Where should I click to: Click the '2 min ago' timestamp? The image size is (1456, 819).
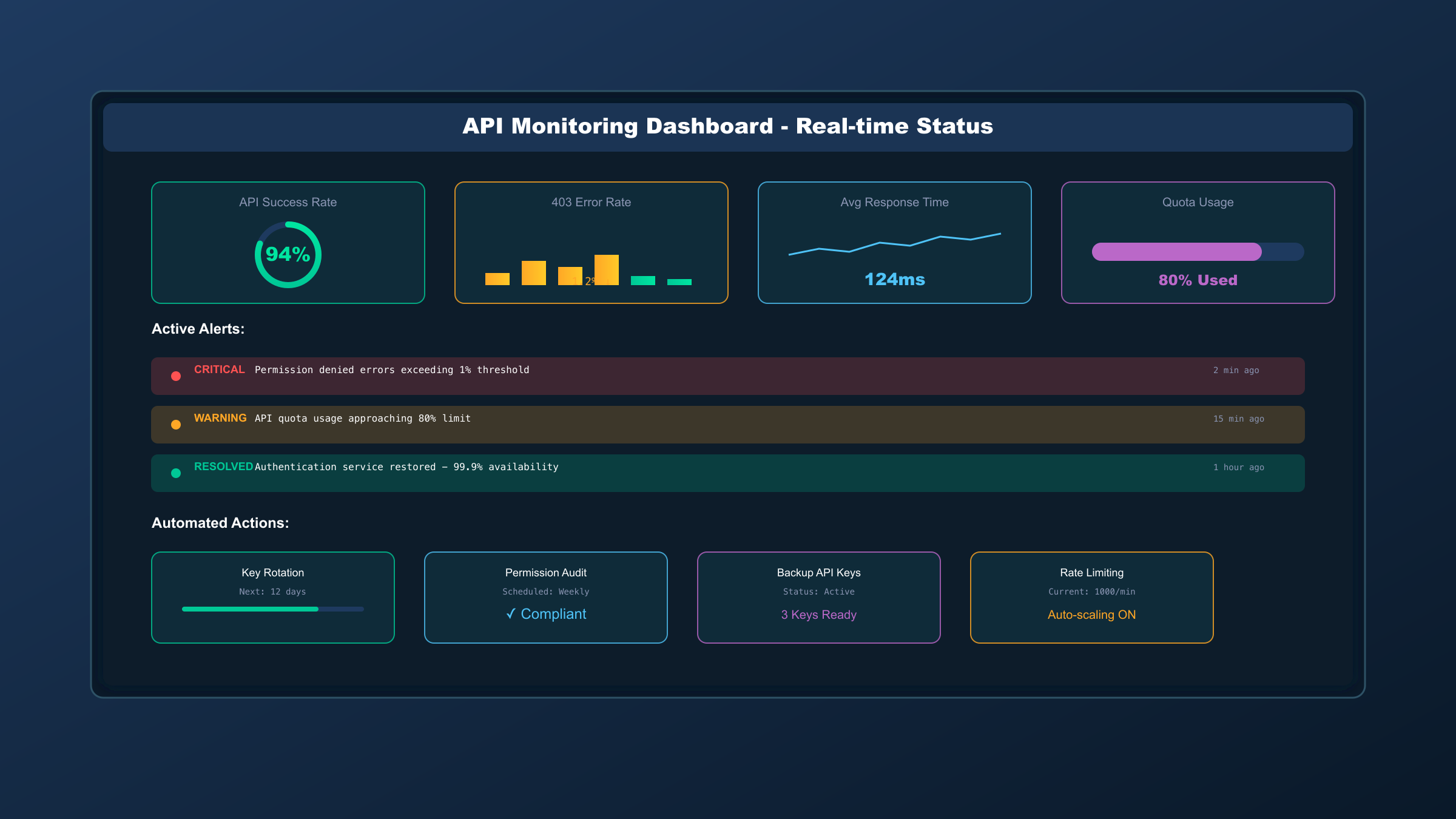(1236, 370)
